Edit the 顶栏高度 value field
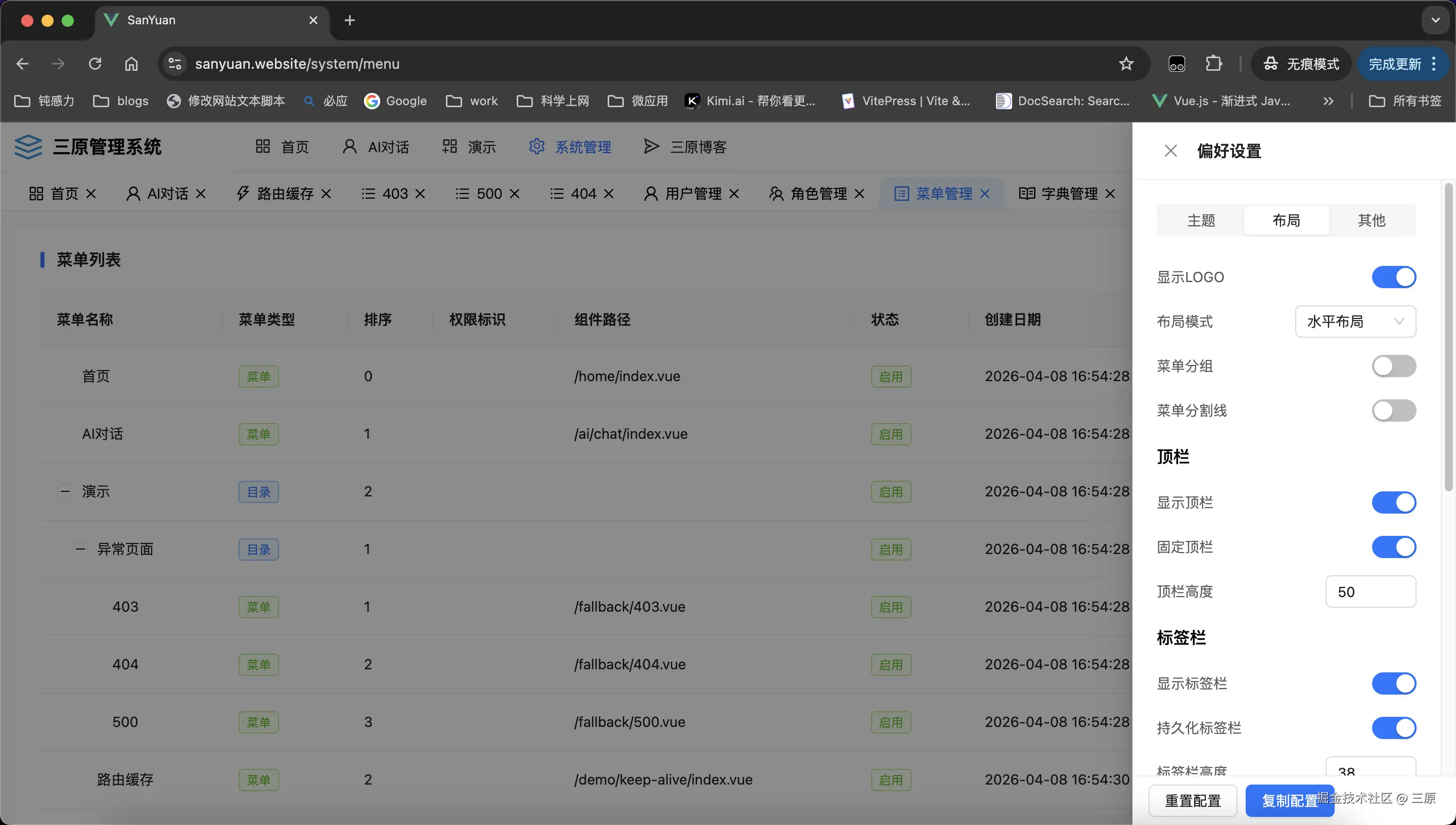 coord(1371,591)
